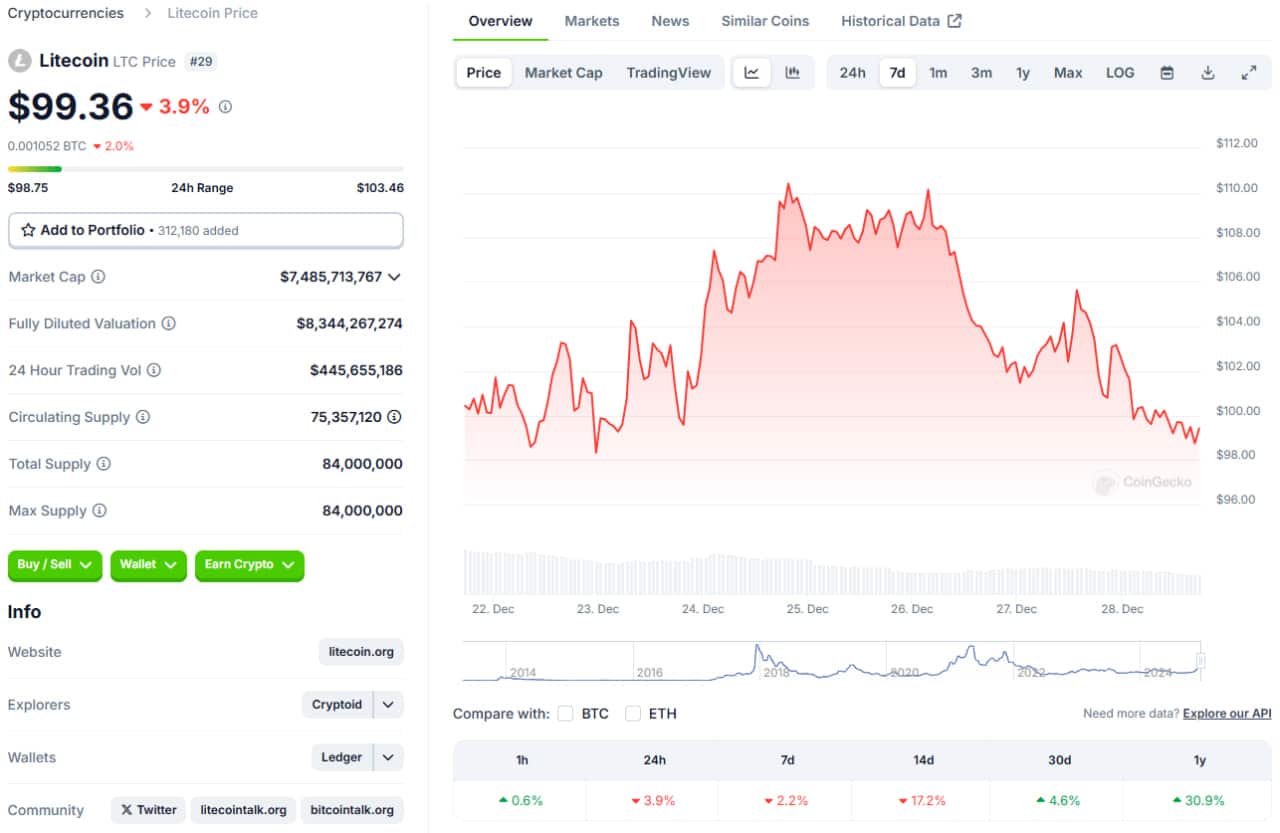Open Earn Crypto dropdown
This screenshot has height=833, width=1280.
(250, 565)
